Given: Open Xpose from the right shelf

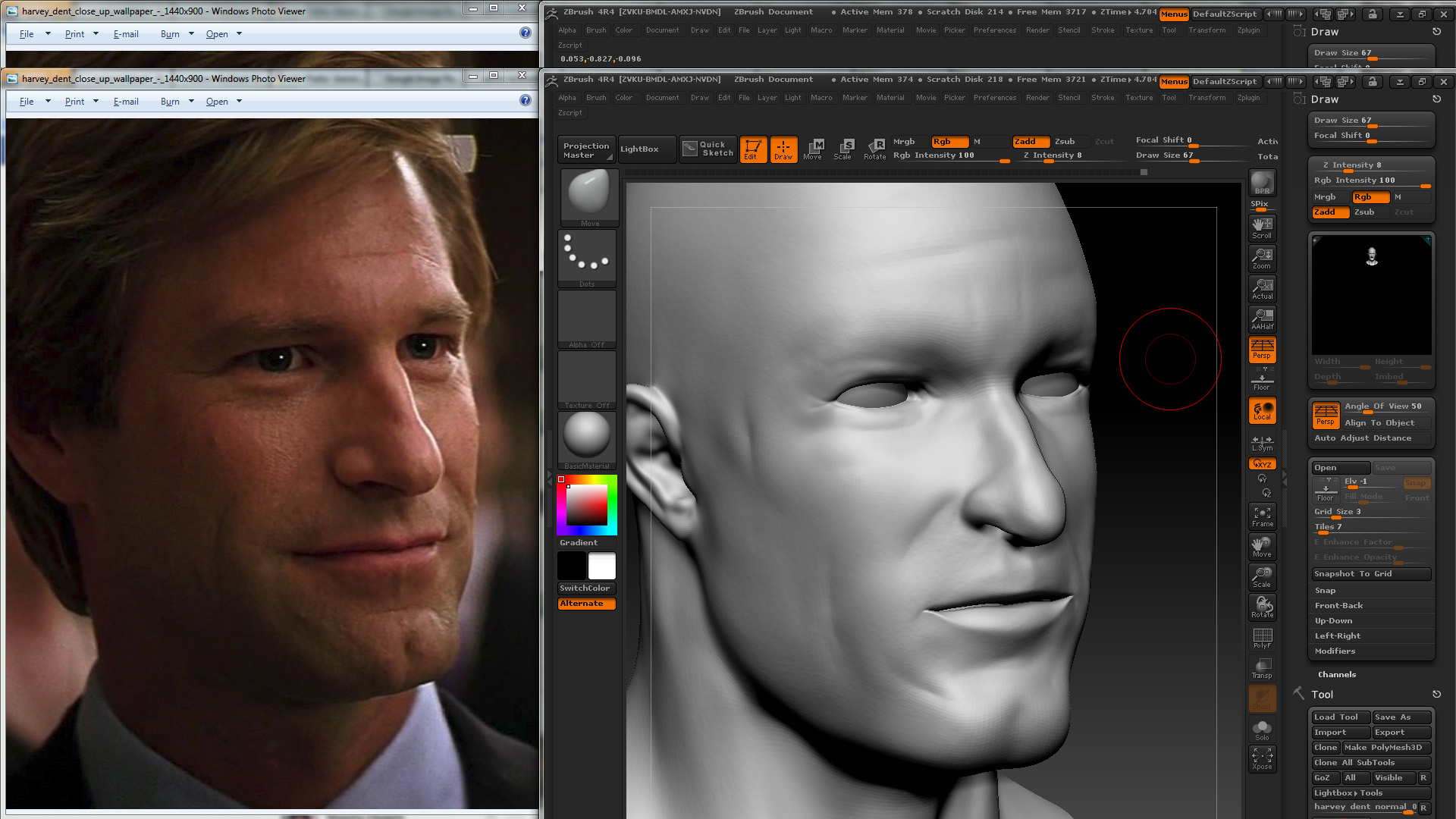Looking at the screenshot, I should (x=1262, y=759).
